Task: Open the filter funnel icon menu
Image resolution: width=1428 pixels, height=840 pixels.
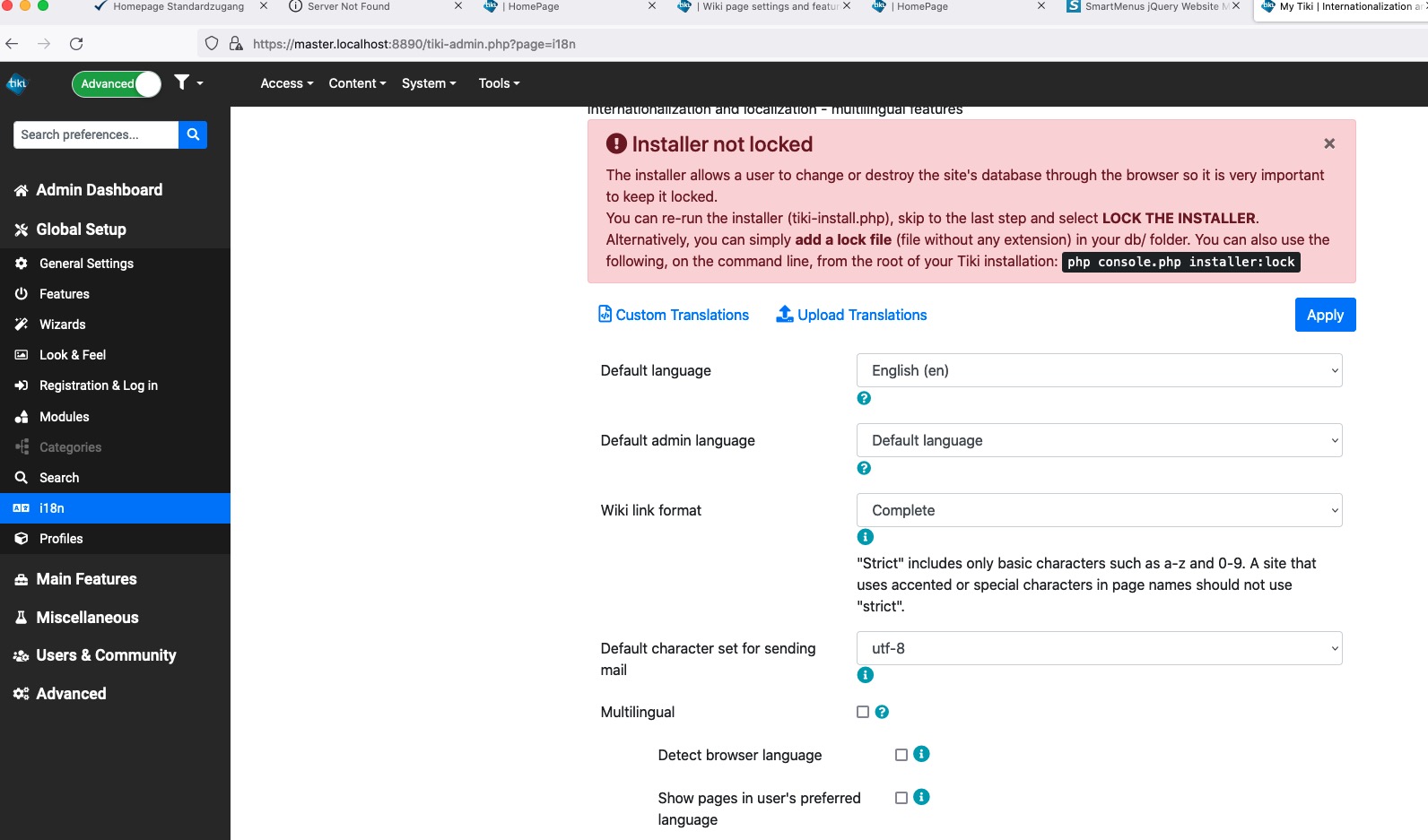Action: 188,82
